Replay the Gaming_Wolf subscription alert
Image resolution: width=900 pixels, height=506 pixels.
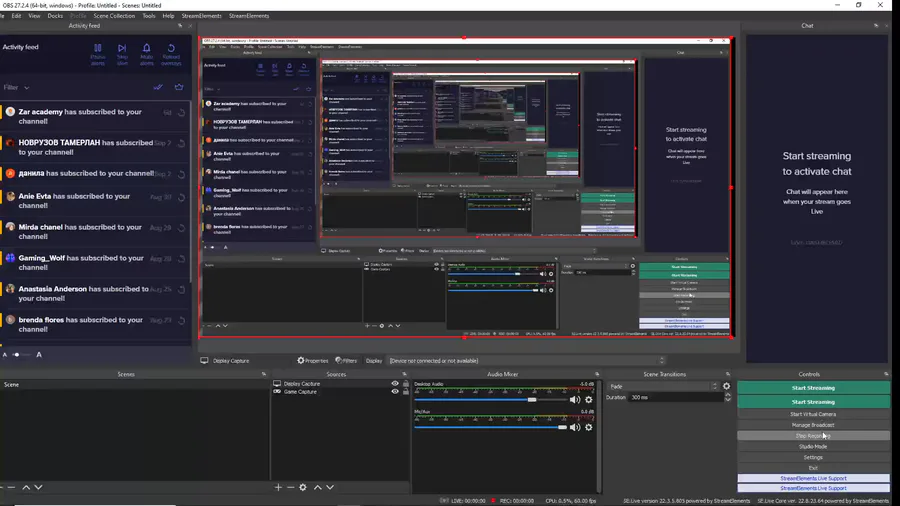[x=181, y=259]
